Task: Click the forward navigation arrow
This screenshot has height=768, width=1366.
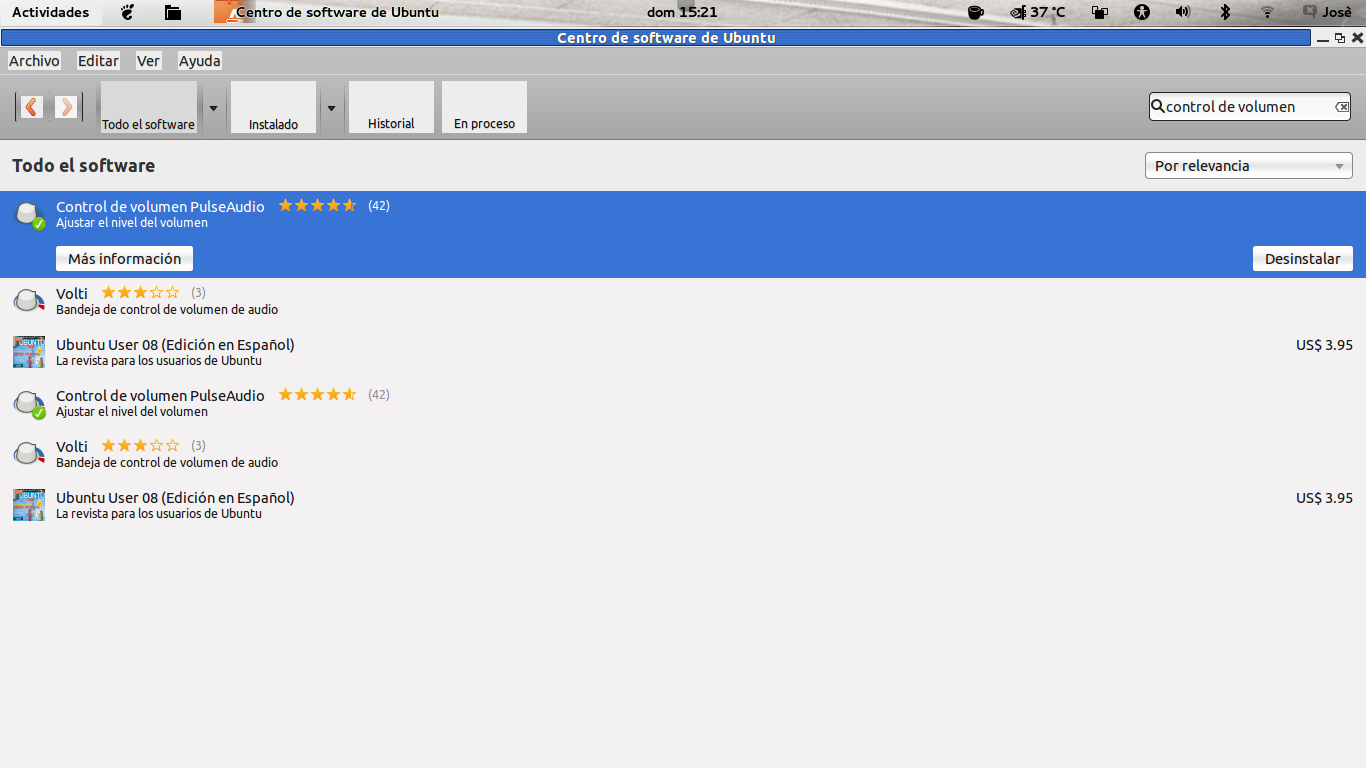Action: coord(66,106)
